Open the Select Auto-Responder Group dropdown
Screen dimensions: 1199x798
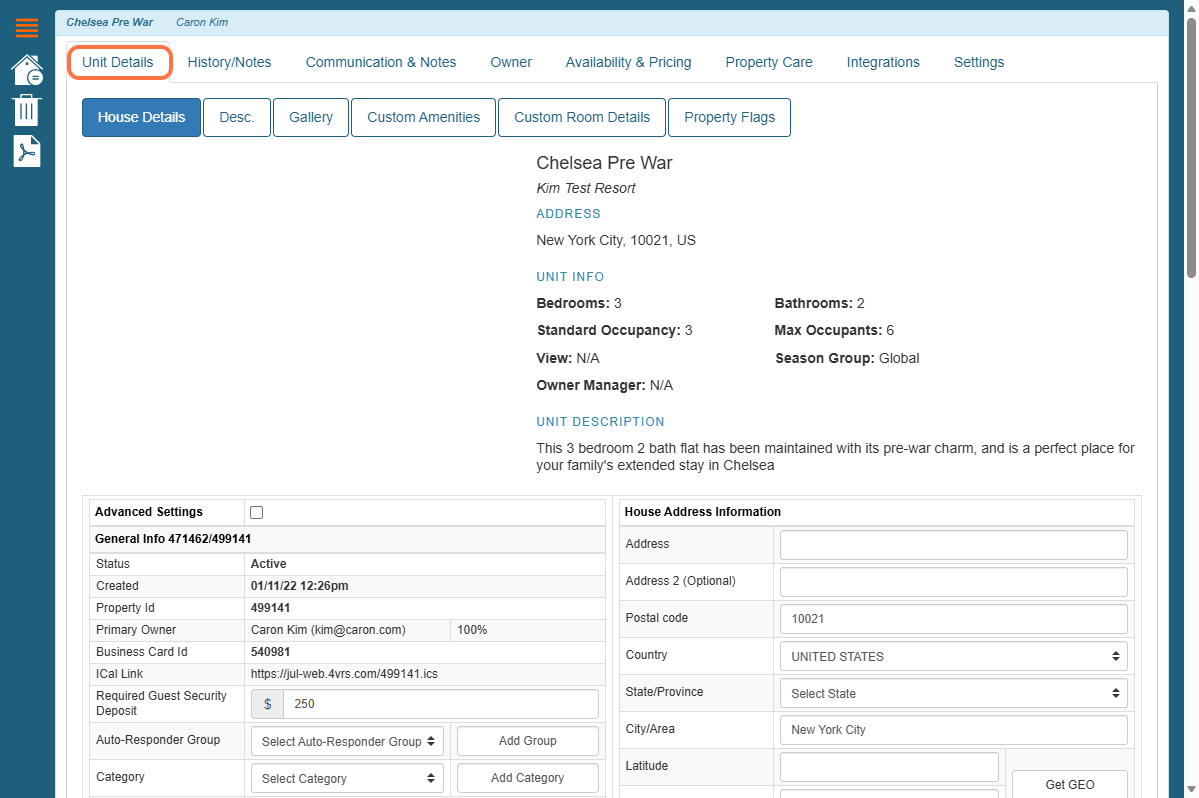point(347,741)
